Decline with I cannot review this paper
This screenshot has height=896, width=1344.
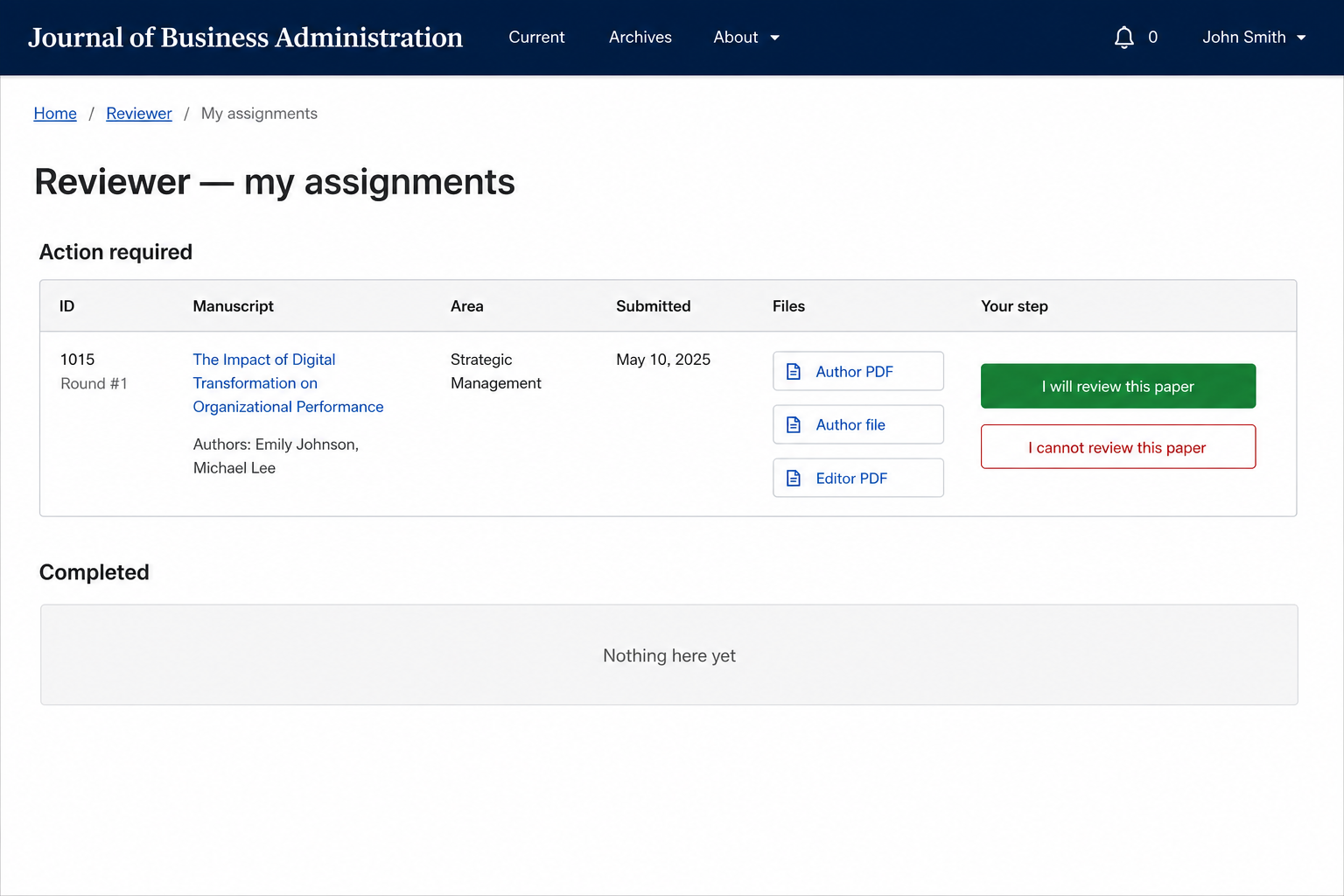pyautogui.click(x=1118, y=447)
